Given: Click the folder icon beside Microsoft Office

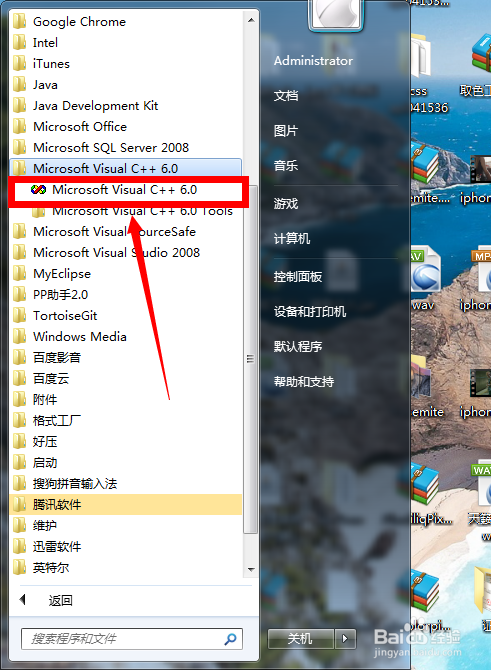Looking at the screenshot, I should tap(20, 126).
